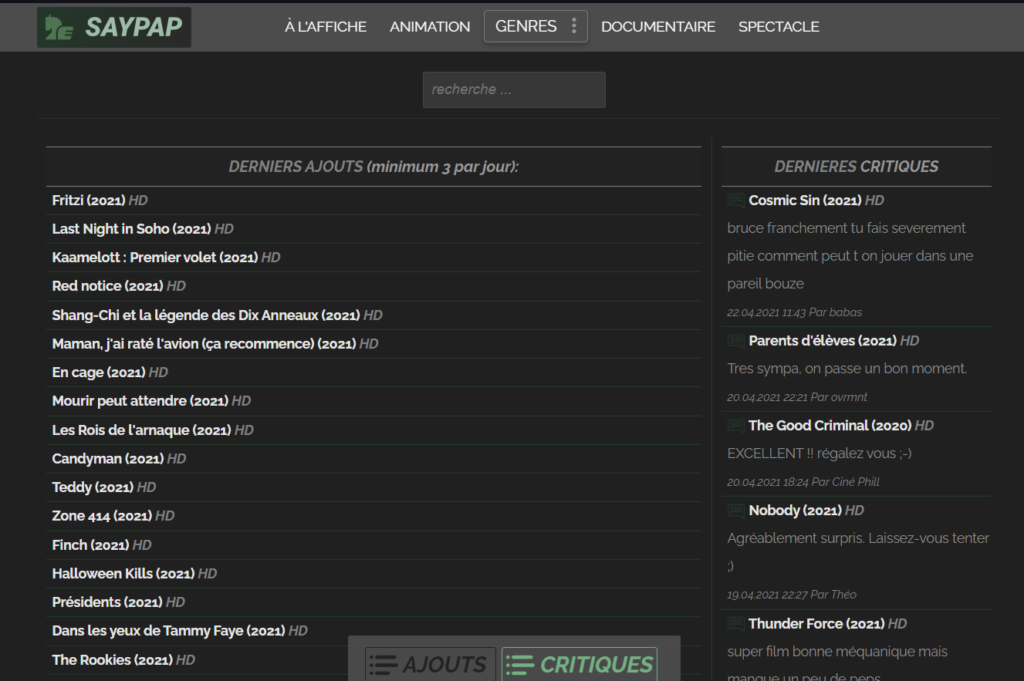Screen dimensions: 1024x681
Task: Click 'EXCELLENT !! régalez vous' critique text
Action: tap(819, 454)
